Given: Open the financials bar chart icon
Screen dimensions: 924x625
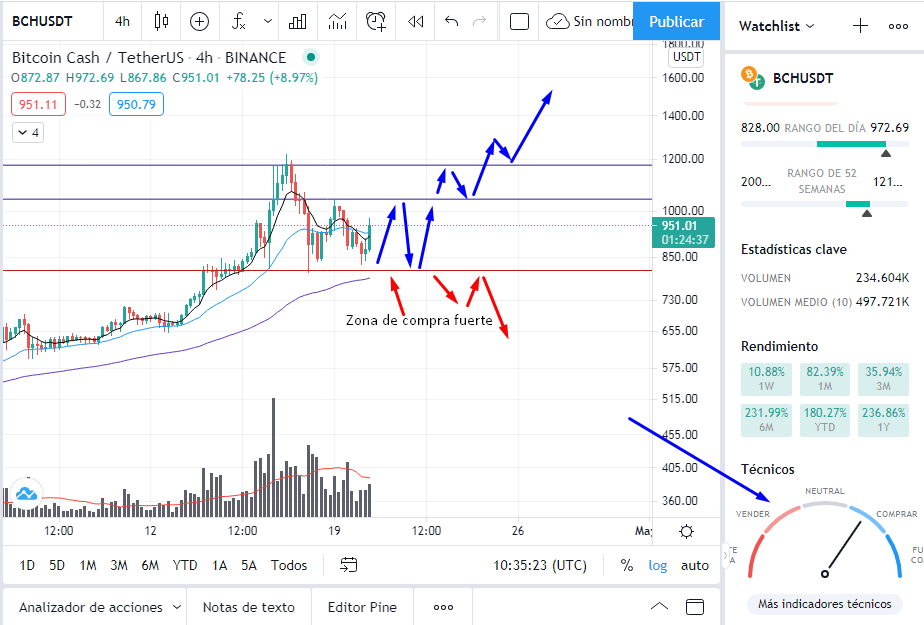Looking at the screenshot, I should point(298,22).
